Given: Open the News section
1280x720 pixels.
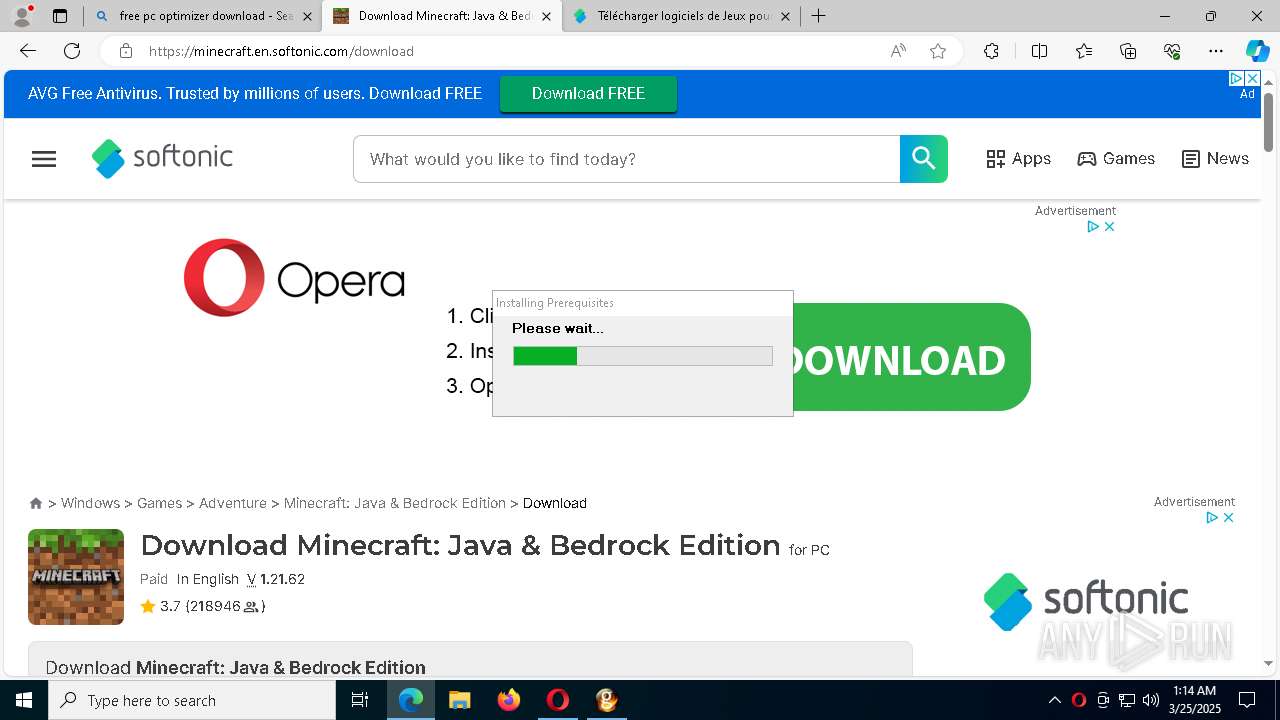Looking at the screenshot, I should (x=1215, y=158).
